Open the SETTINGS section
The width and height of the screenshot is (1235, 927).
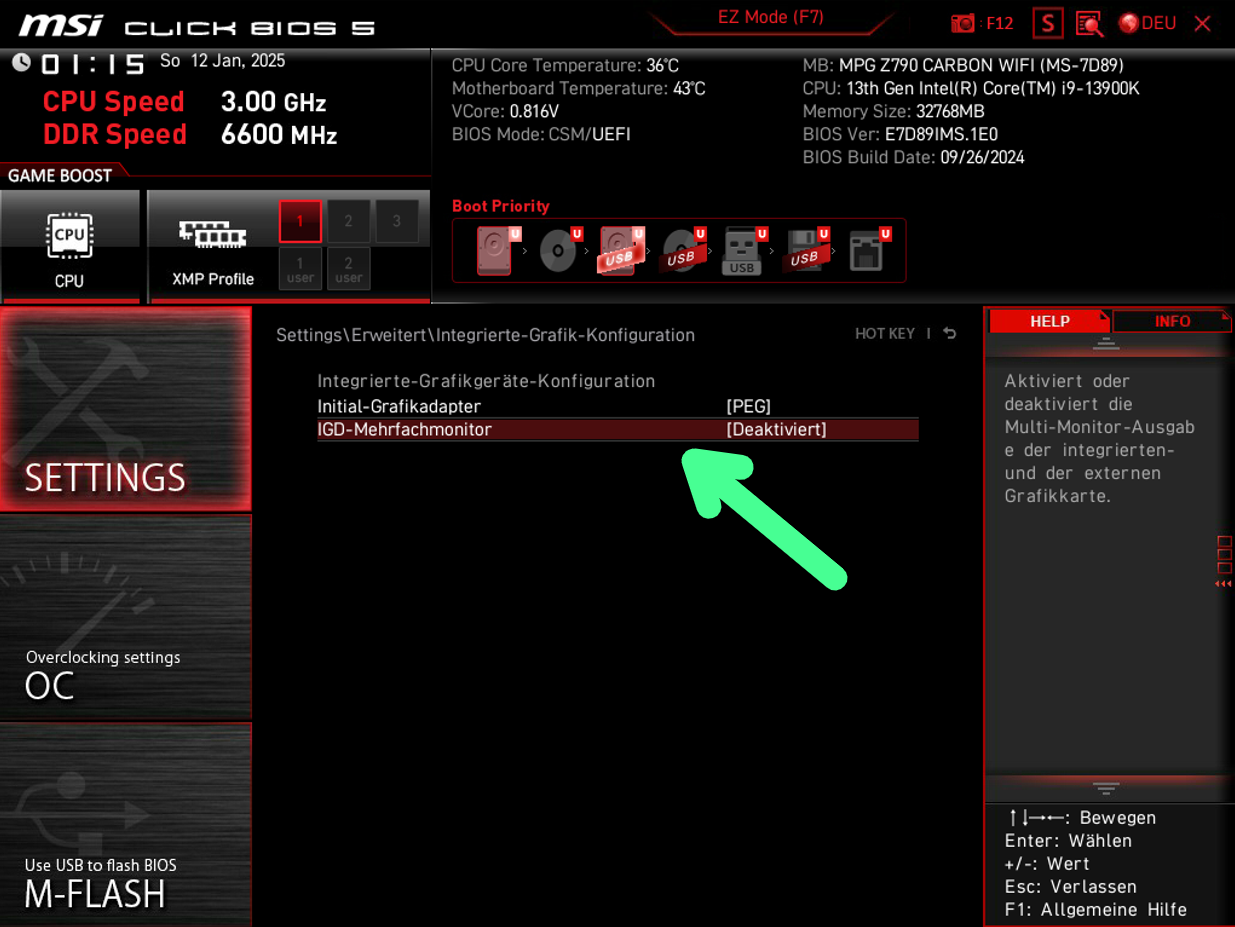point(125,409)
